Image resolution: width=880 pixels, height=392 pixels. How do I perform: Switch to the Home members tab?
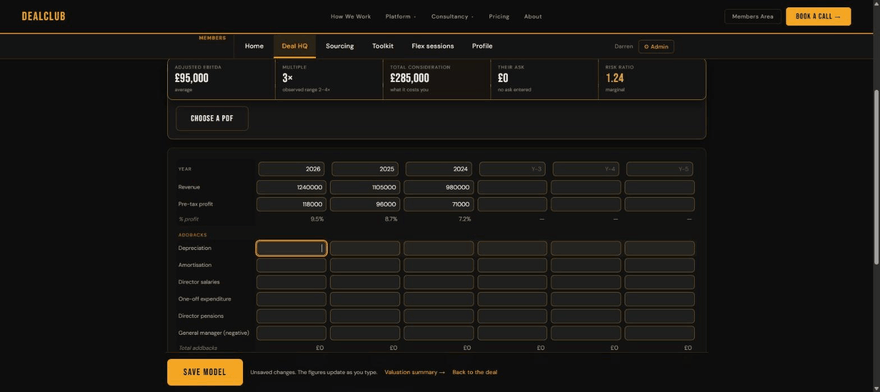(x=254, y=46)
